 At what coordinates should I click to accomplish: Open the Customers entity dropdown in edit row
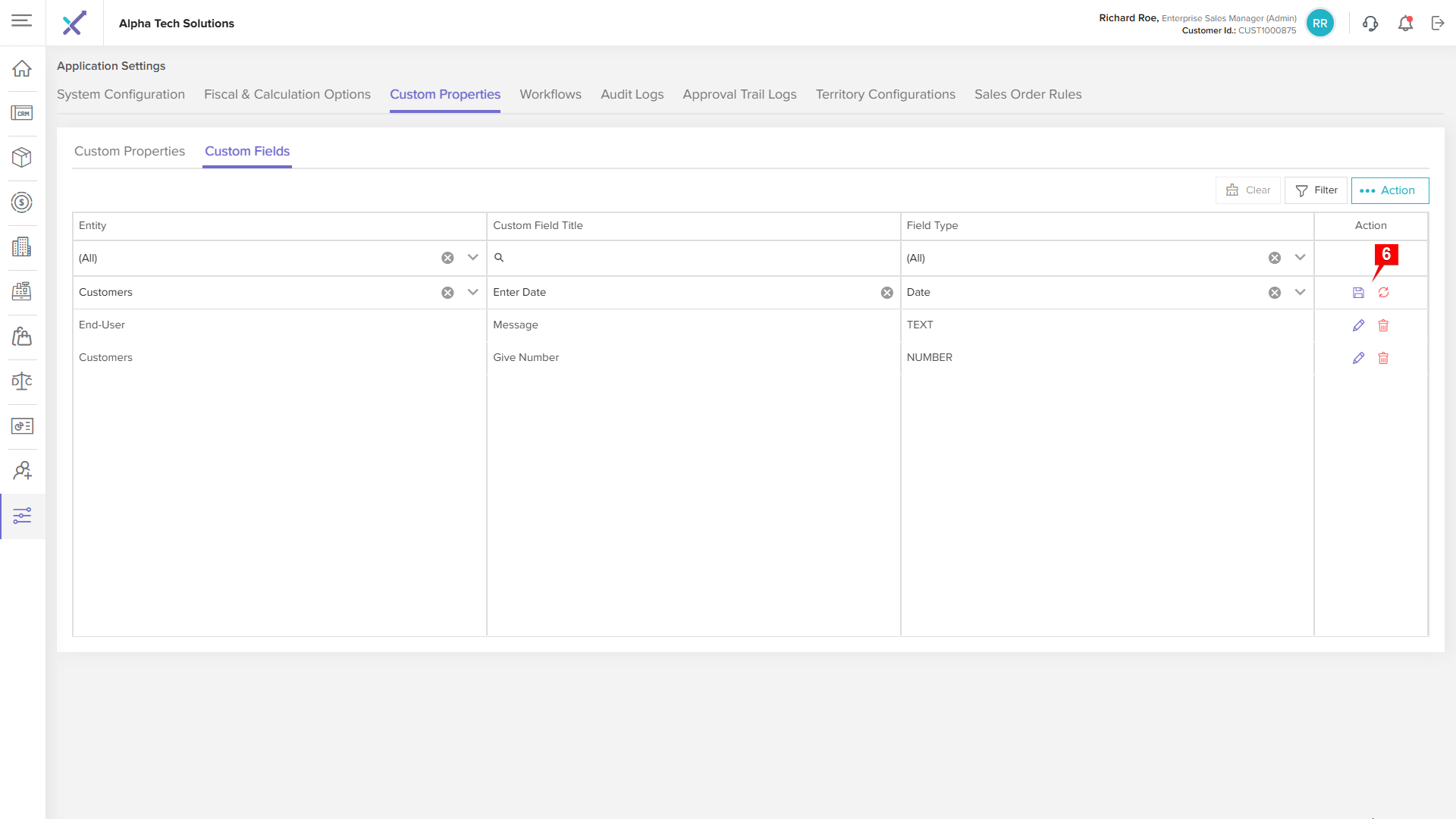(472, 293)
